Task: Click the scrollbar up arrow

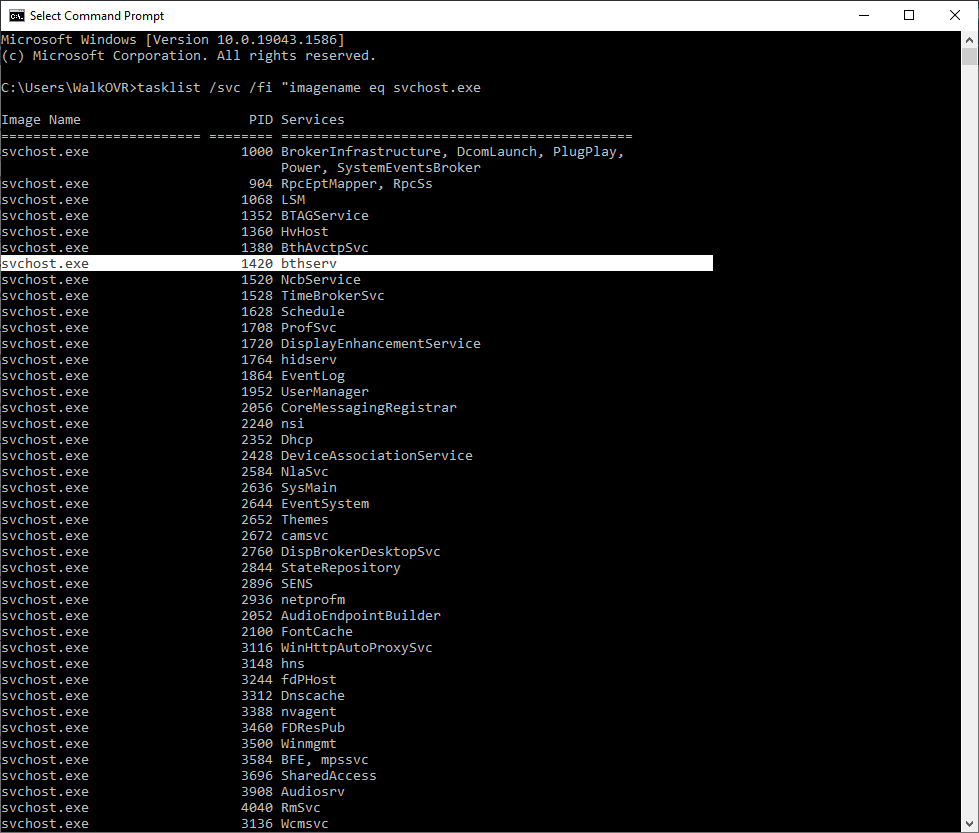Action: coord(969,39)
